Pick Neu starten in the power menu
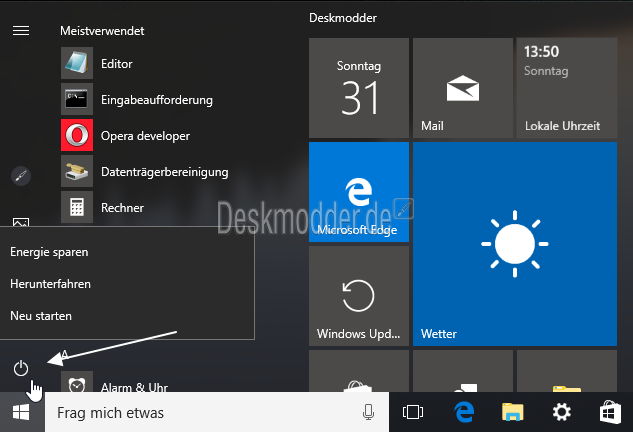633x432 pixels. pyautogui.click(x=41, y=316)
